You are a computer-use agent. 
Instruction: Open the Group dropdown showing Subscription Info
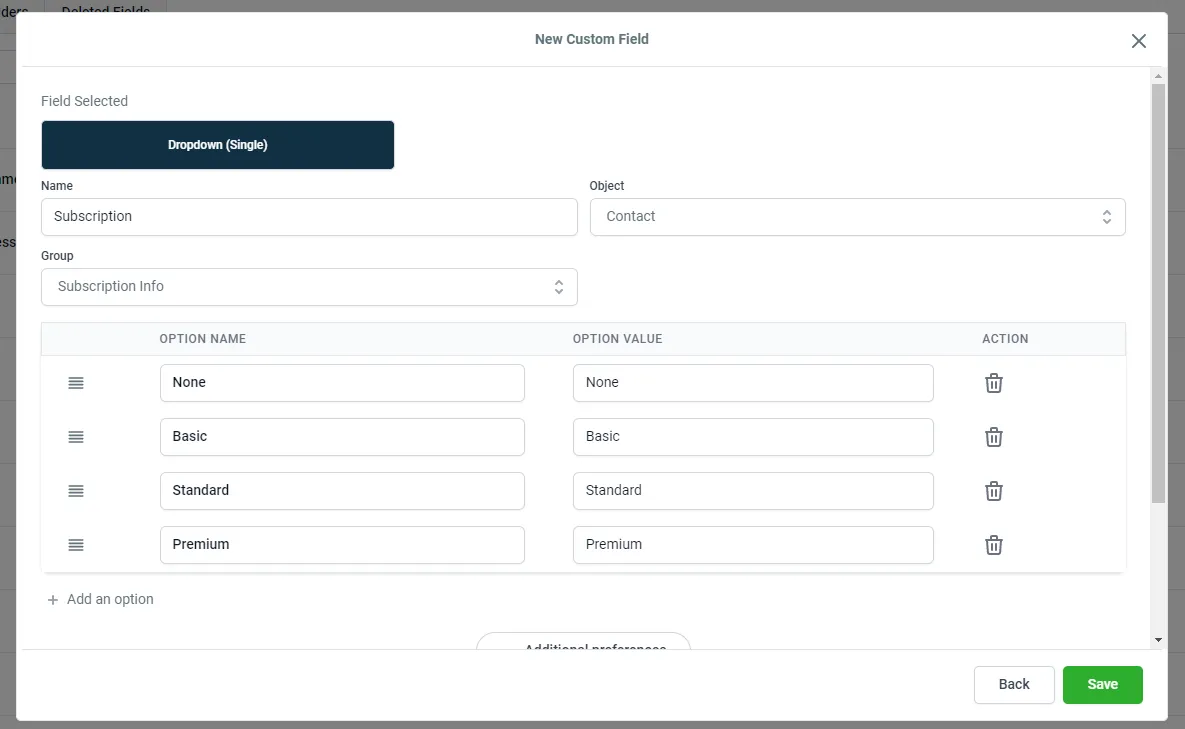click(x=309, y=287)
